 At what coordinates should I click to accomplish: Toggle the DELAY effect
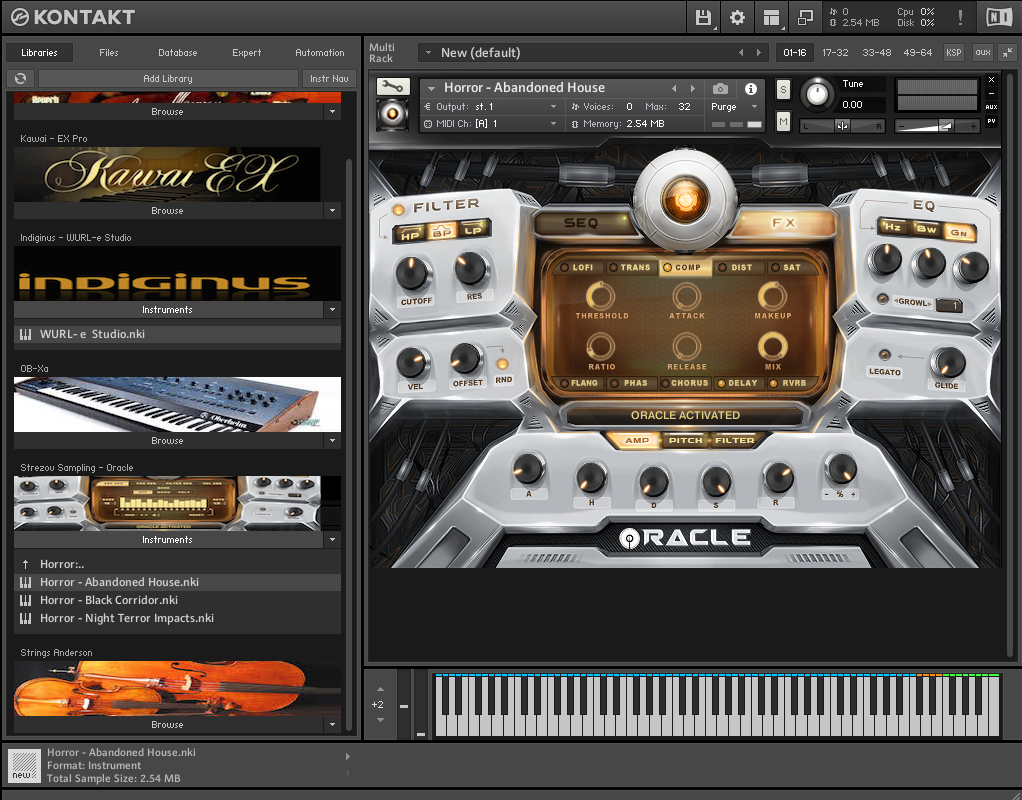(x=738, y=383)
